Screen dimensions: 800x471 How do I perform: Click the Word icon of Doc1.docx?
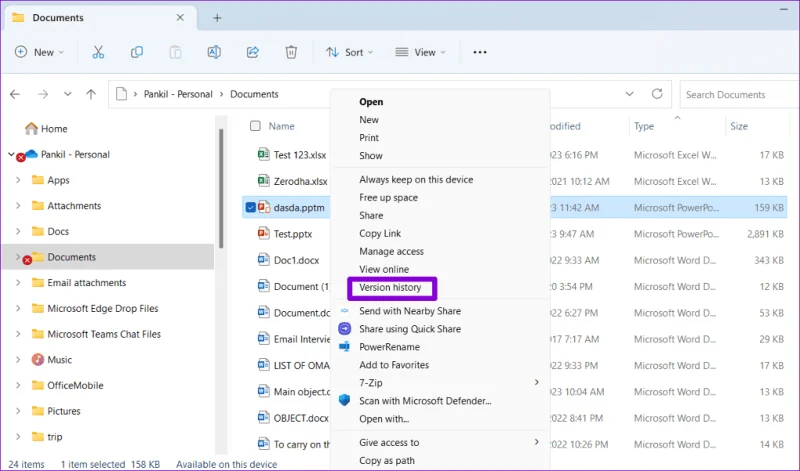click(263, 260)
